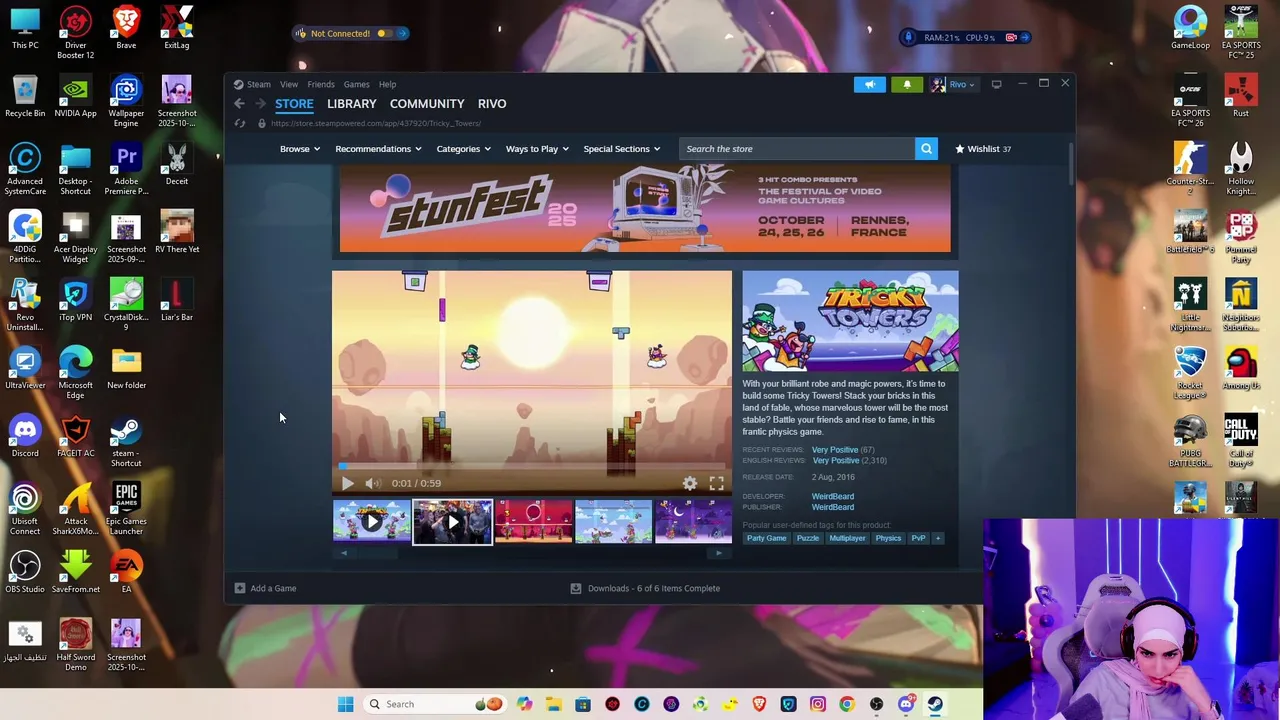Click the trailer progress bar
This screenshot has width=1280, height=720.
(532, 466)
